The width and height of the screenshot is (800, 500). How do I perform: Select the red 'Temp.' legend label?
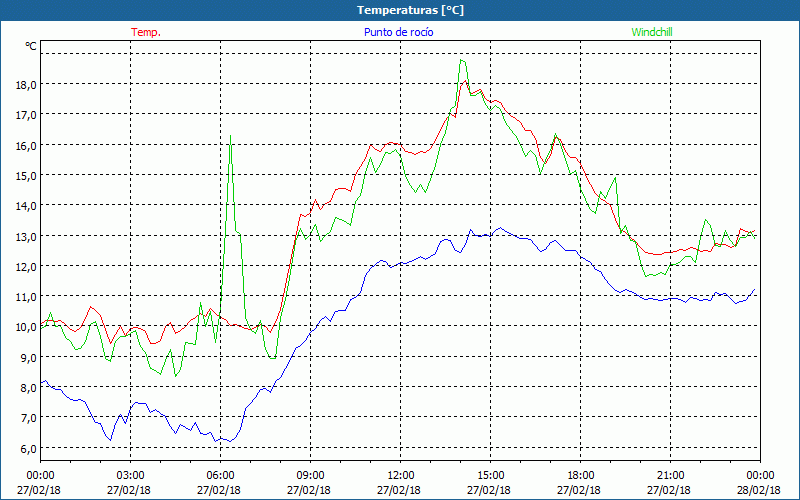coord(146,32)
